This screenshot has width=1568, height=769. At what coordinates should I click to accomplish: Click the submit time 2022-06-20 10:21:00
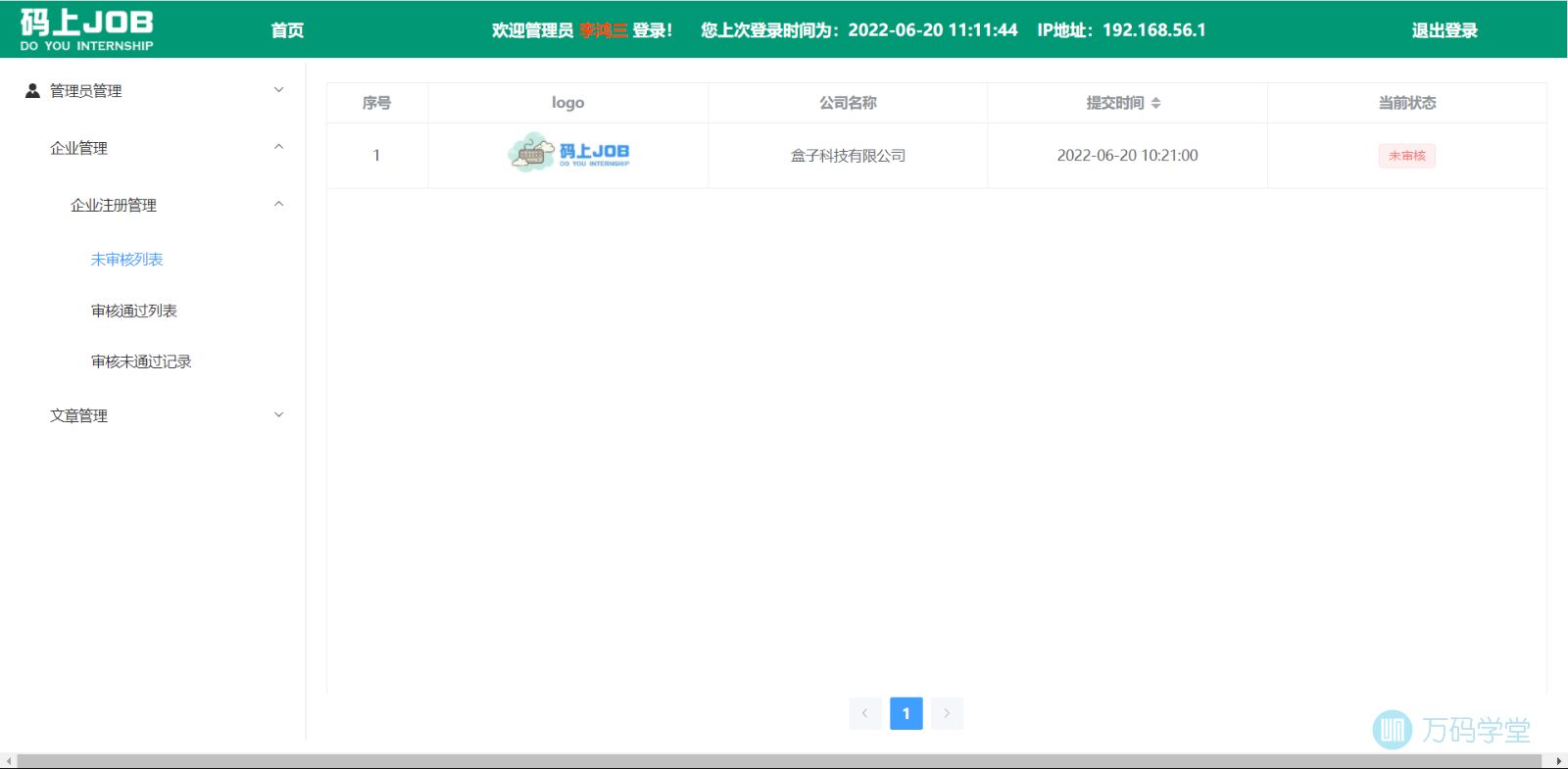click(x=1127, y=156)
